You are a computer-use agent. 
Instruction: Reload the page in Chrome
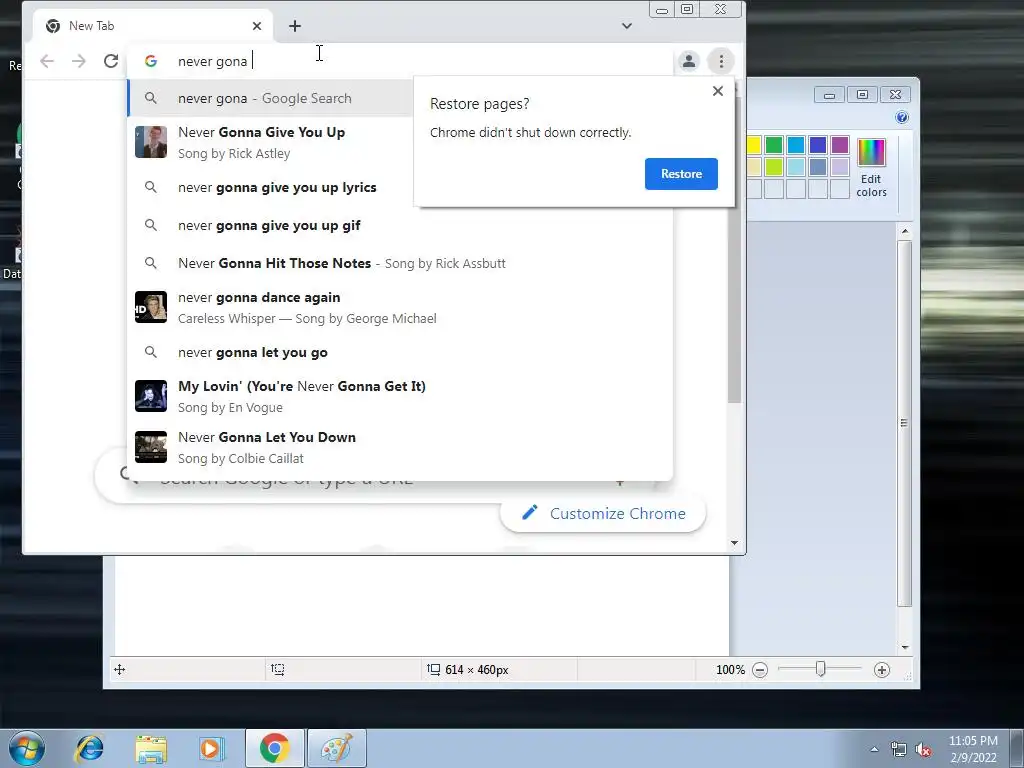coord(111,61)
